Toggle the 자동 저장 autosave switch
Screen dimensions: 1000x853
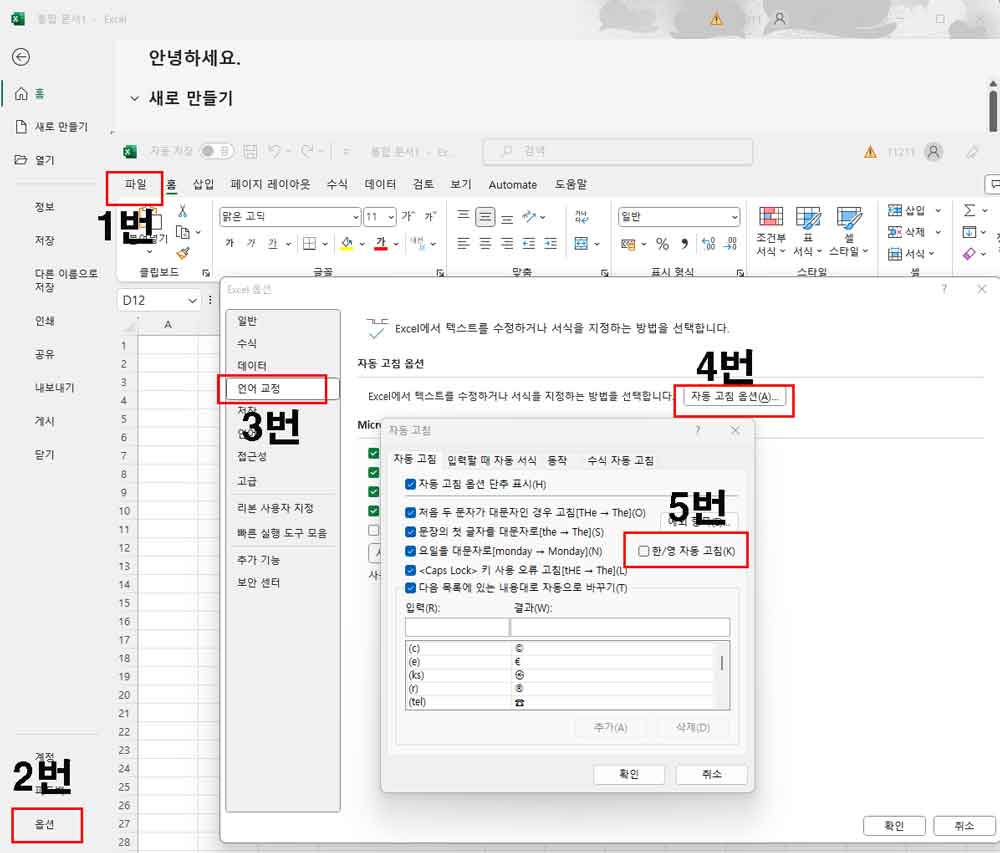(216, 151)
